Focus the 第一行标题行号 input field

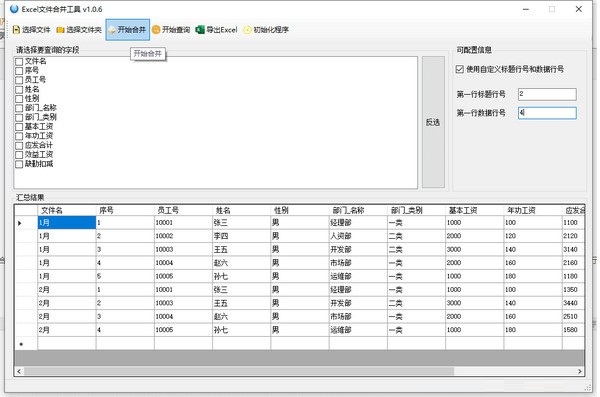tap(547, 94)
